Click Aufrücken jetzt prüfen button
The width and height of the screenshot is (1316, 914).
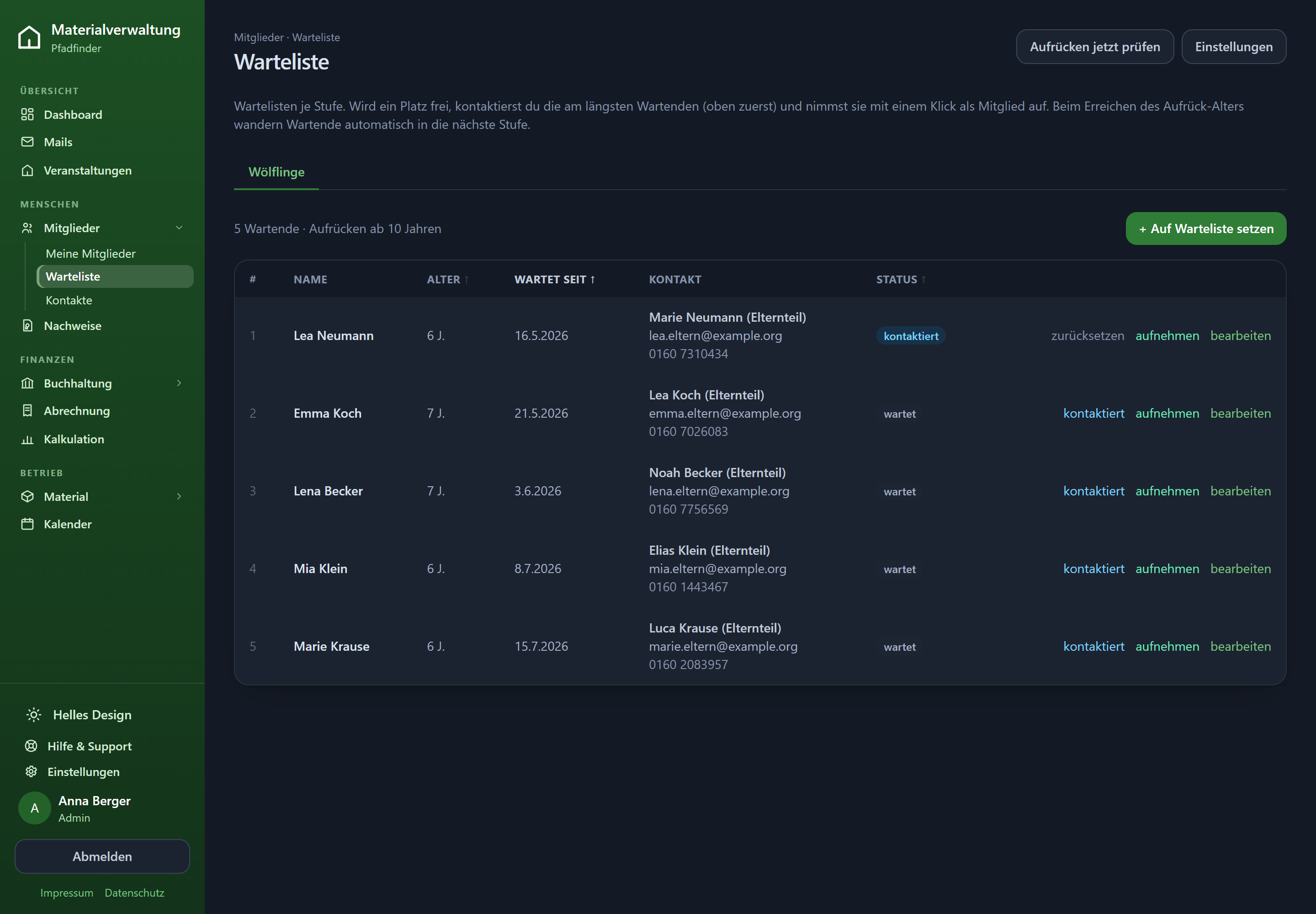point(1095,47)
